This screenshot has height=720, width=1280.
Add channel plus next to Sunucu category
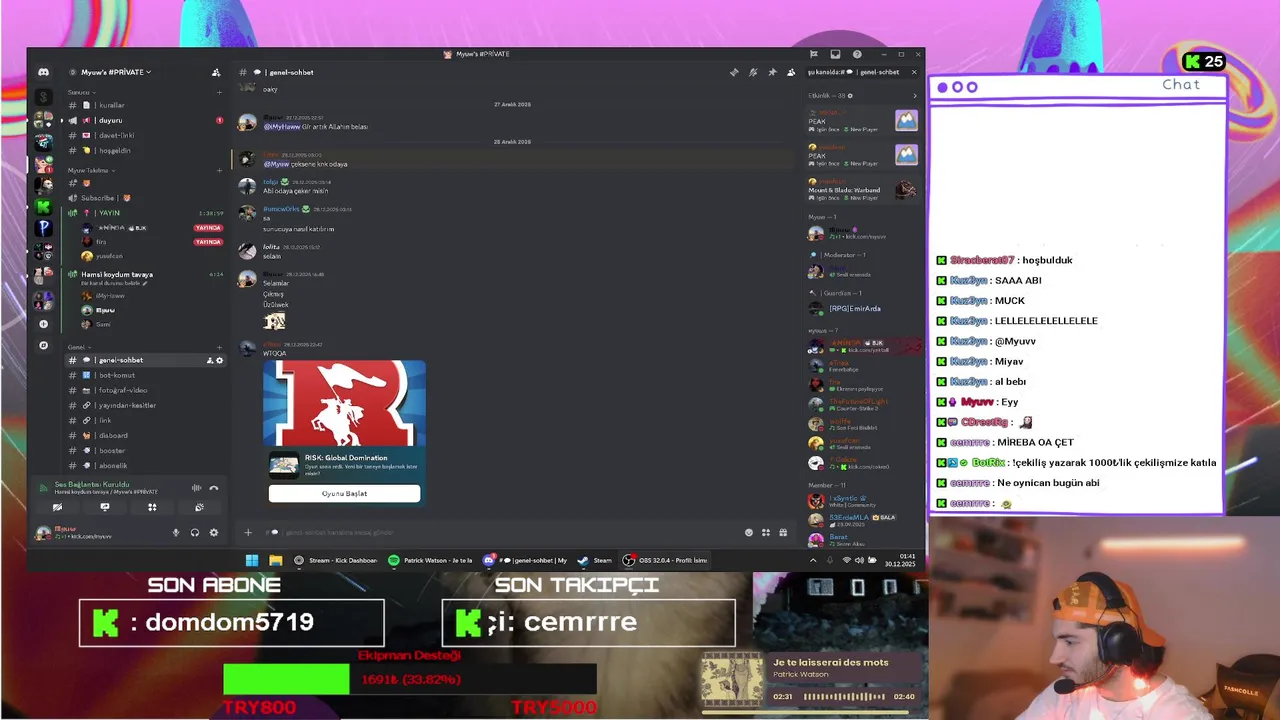(x=219, y=92)
